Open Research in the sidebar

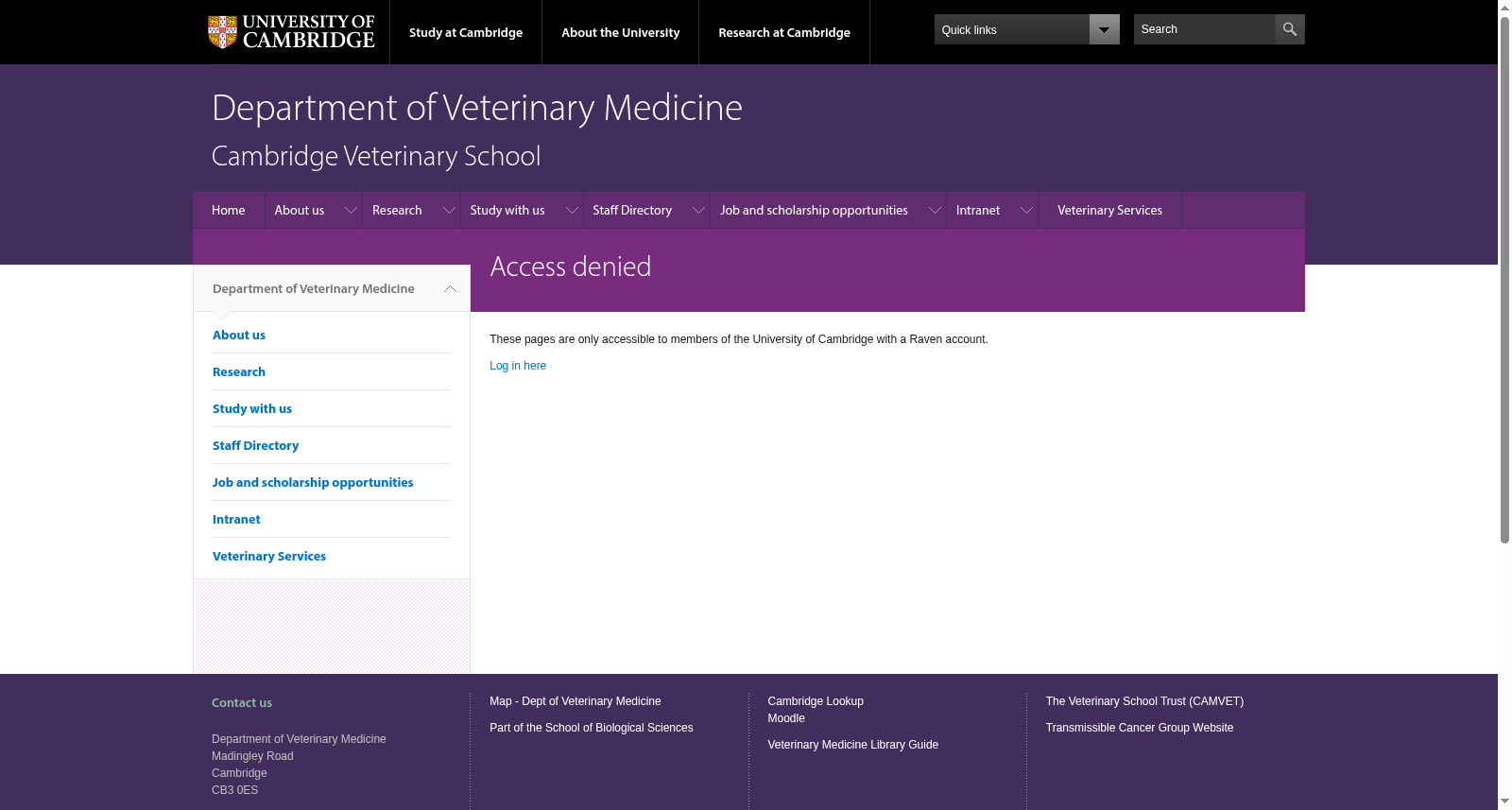(239, 371)
